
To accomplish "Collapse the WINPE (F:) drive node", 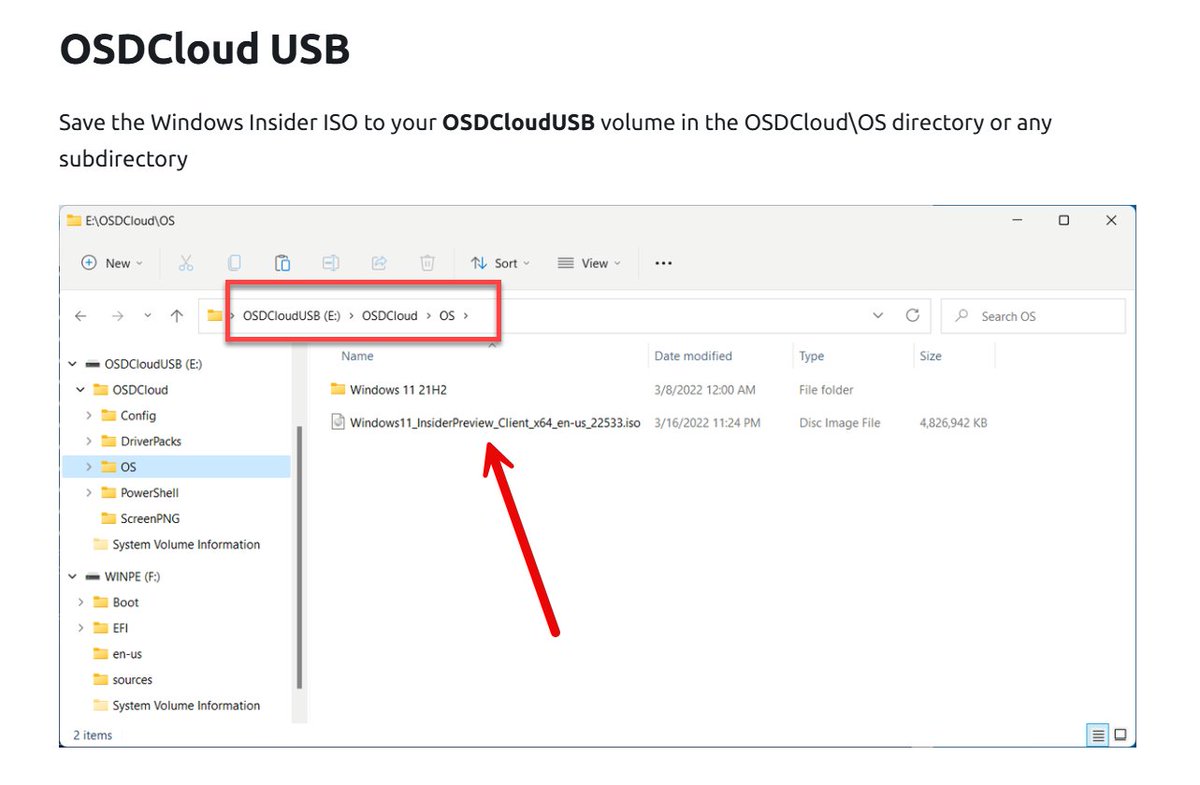I will (x=73, y=577).
